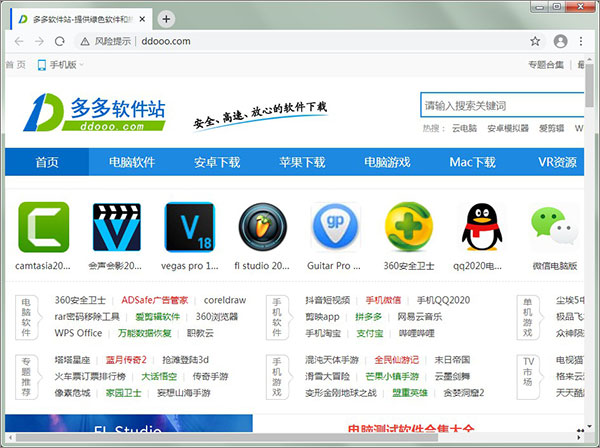This screenshot has height=448, width=600.
Task: Click the horizontal scrollbar right arrow
Action: [579, 437]
